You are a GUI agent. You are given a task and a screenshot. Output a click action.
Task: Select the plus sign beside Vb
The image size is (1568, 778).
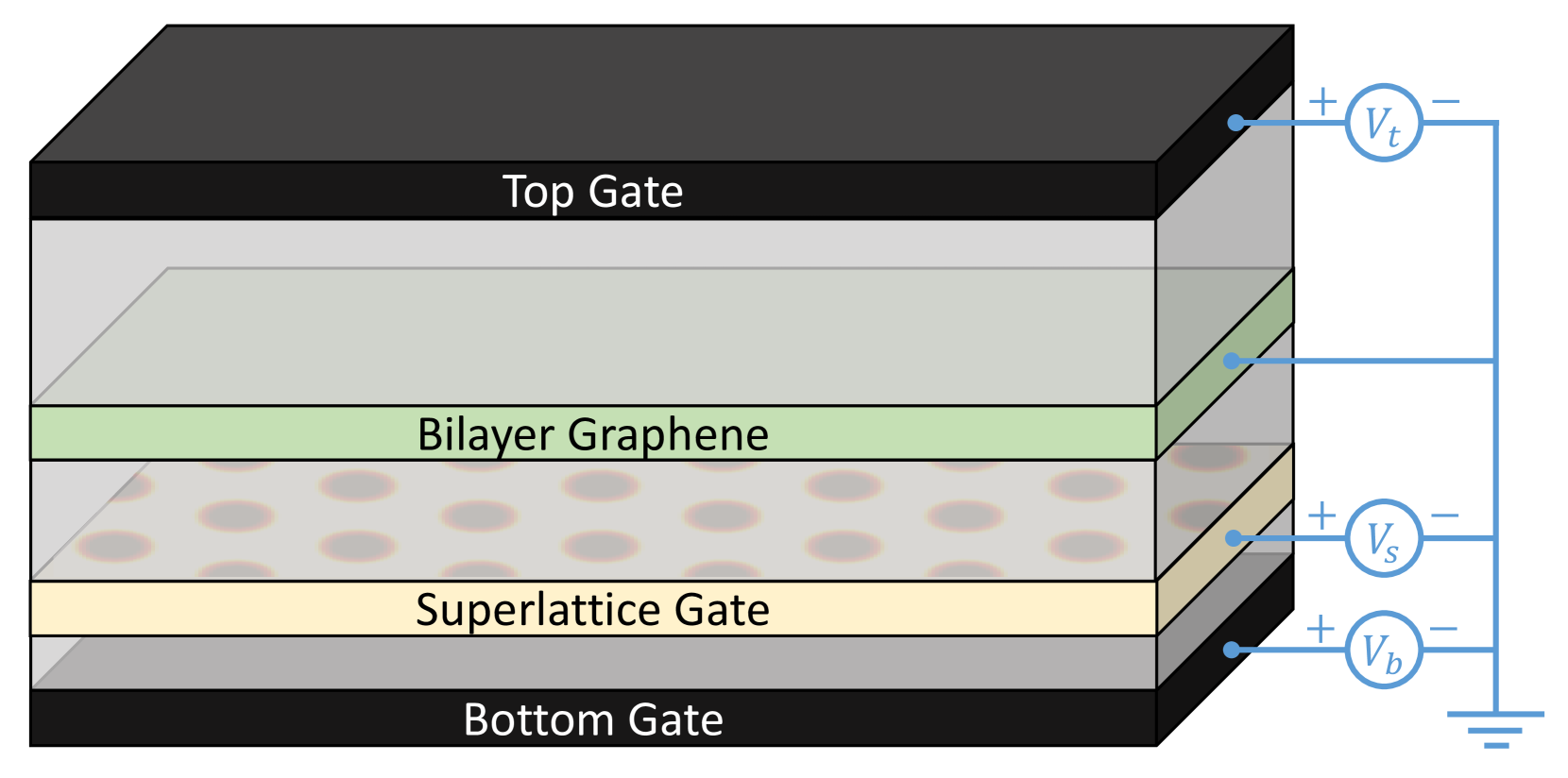1321,628
